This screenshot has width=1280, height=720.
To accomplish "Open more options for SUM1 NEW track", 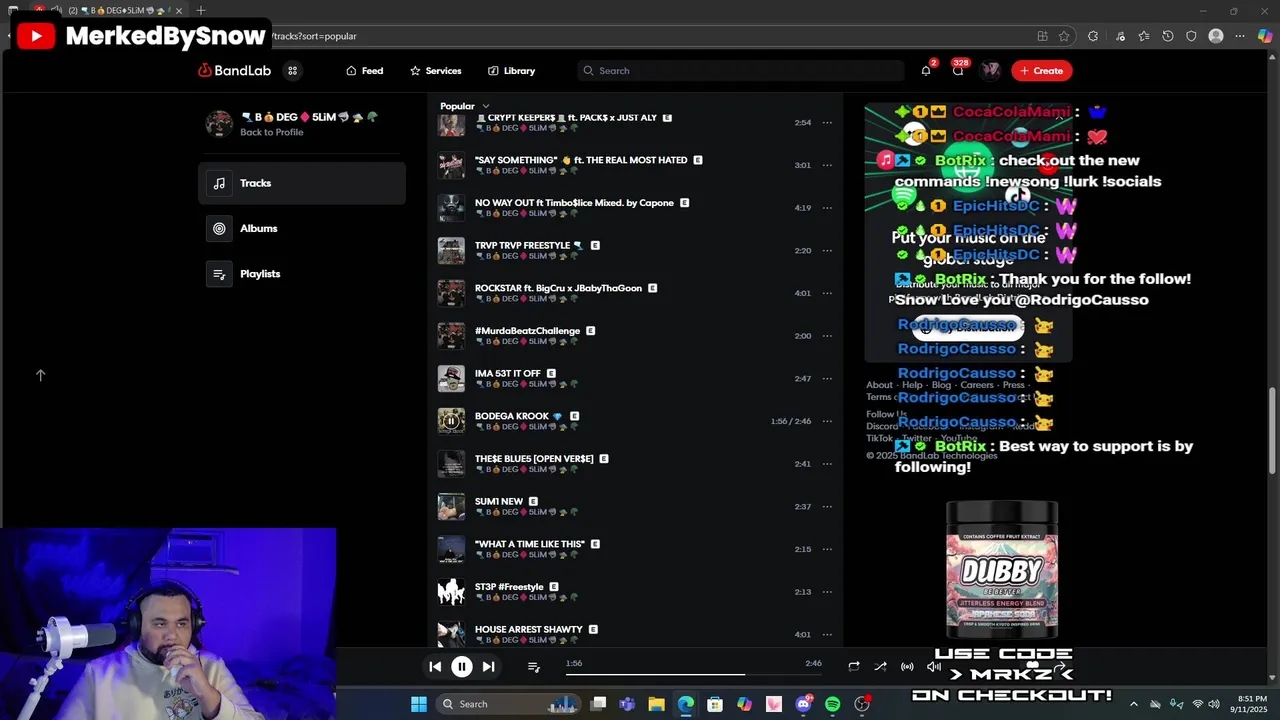I will (827, 507).
